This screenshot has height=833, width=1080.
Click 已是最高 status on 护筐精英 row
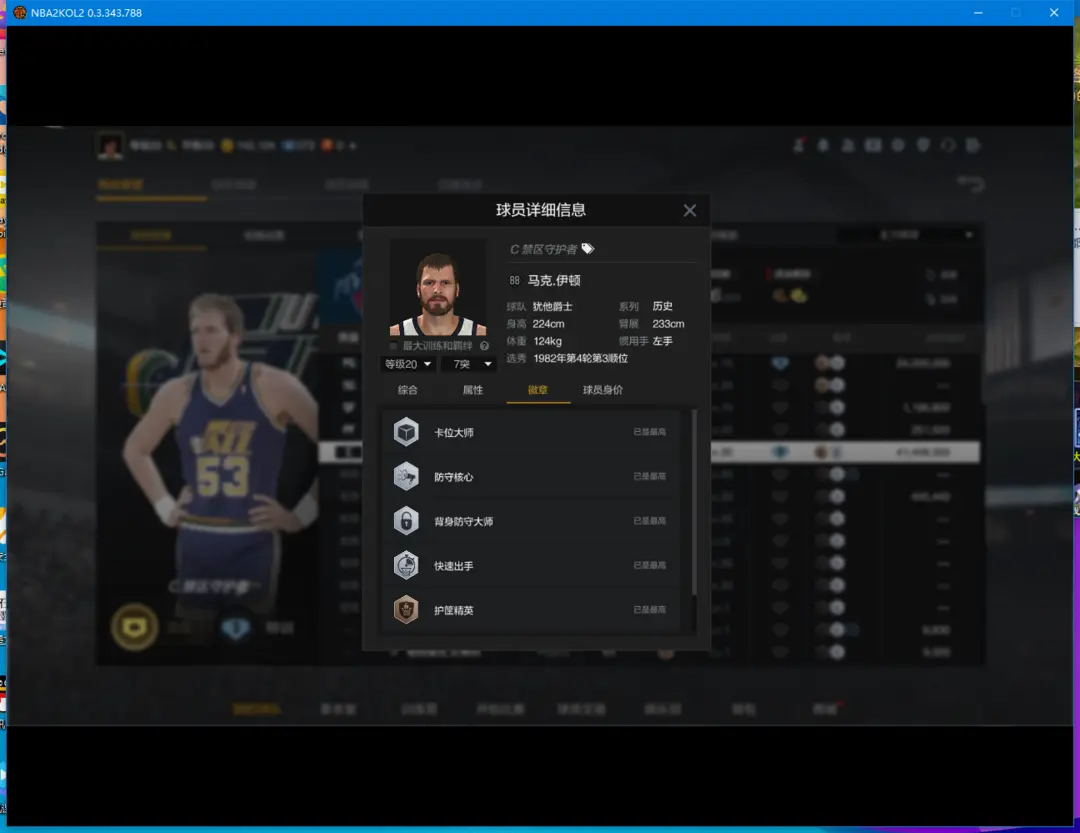coord(650,610)
